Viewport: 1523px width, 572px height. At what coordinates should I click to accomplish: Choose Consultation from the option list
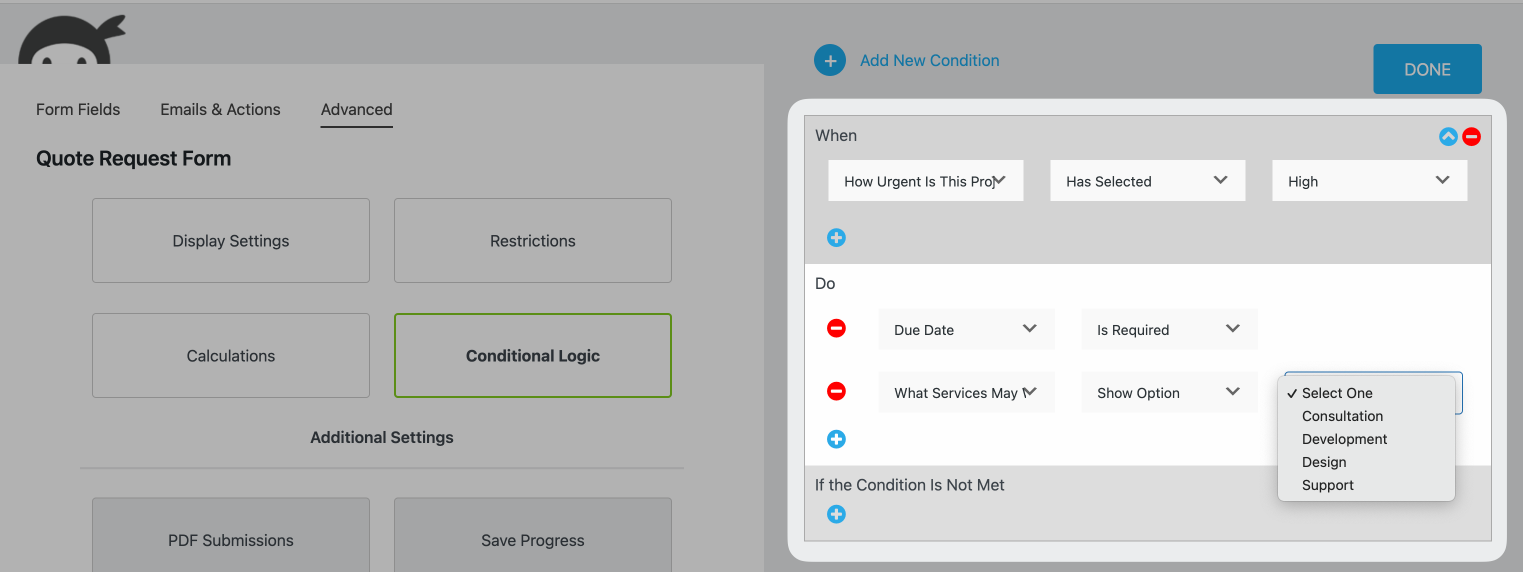(x=1342, y=416)
